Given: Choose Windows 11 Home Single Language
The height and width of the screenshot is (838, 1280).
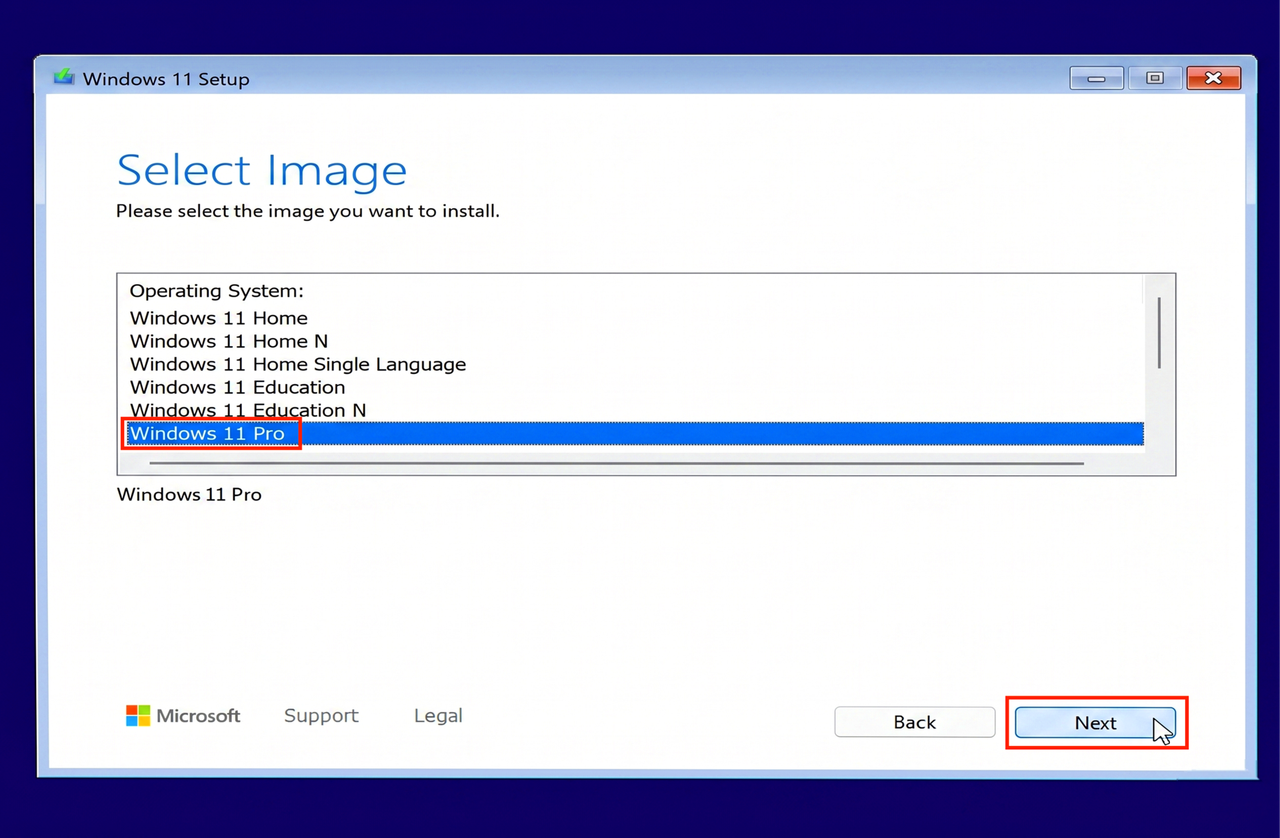Looking at the screenshot, I should pos(298,364).
